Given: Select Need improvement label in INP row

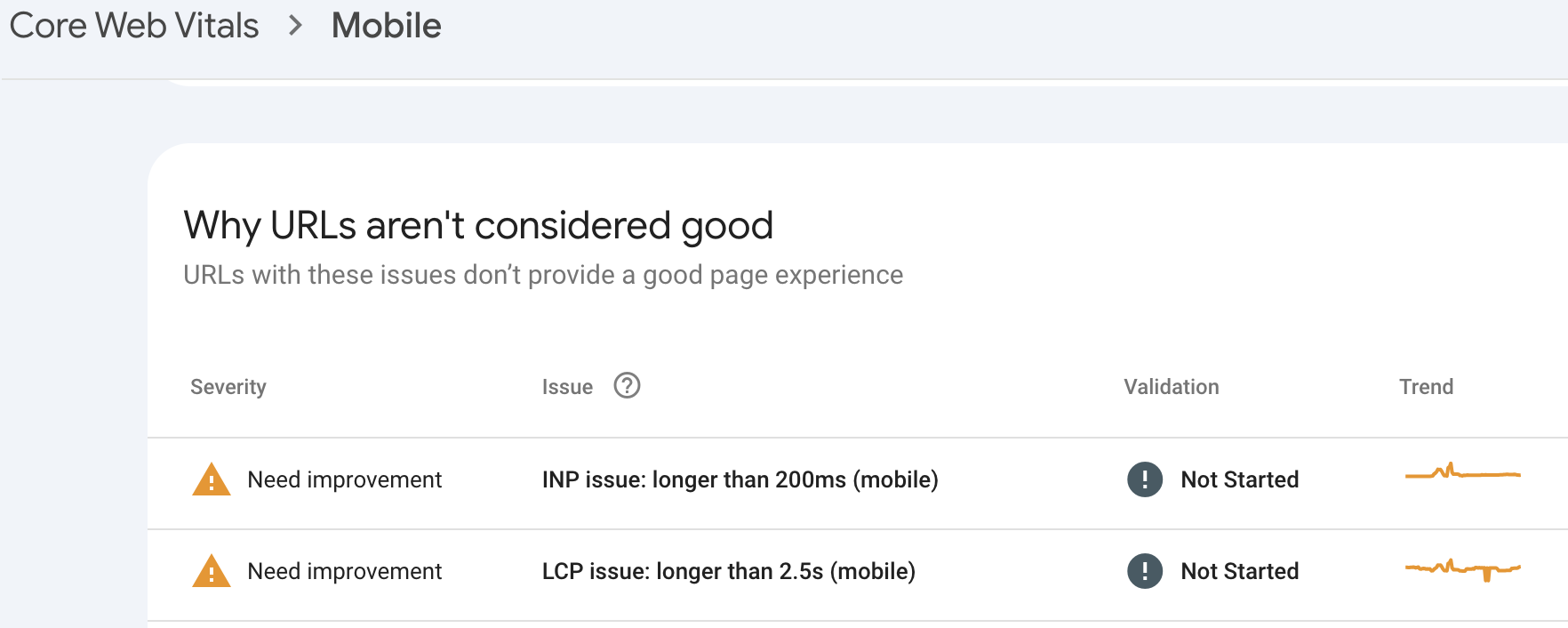Looking at the screenshot, I should coord(344,479).
